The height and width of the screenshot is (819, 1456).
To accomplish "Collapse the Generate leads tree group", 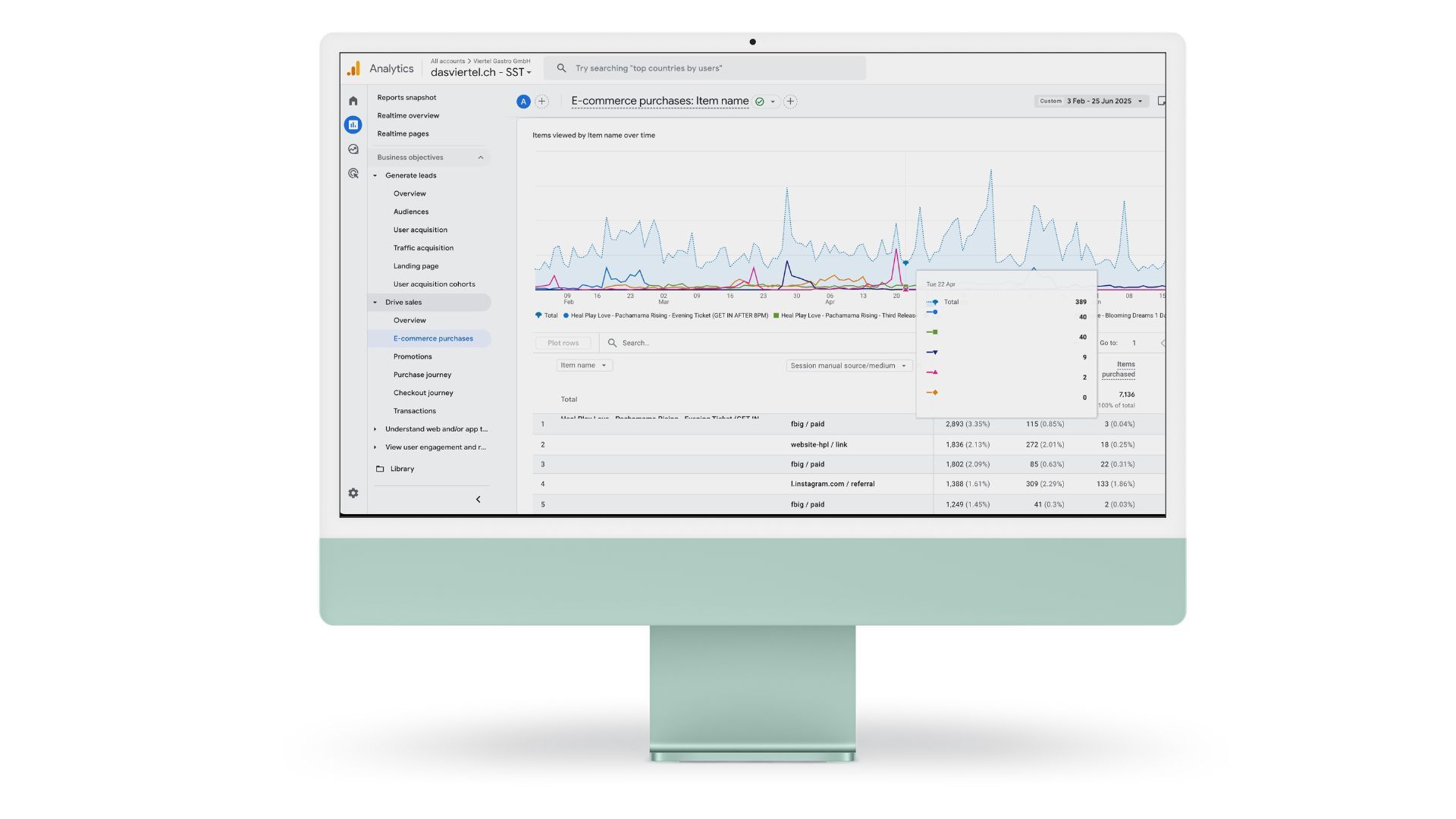I will [x=375, y=176].
